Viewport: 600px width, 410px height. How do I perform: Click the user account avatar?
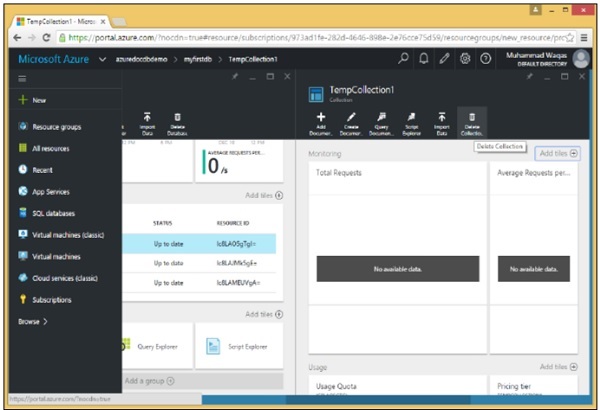point(581,59)
